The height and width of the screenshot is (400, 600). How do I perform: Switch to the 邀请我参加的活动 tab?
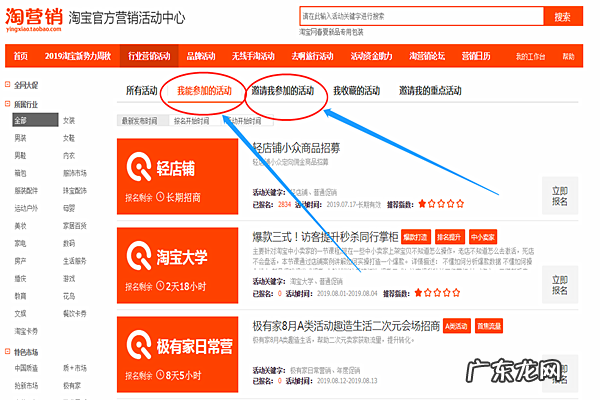tap(283, 91)
